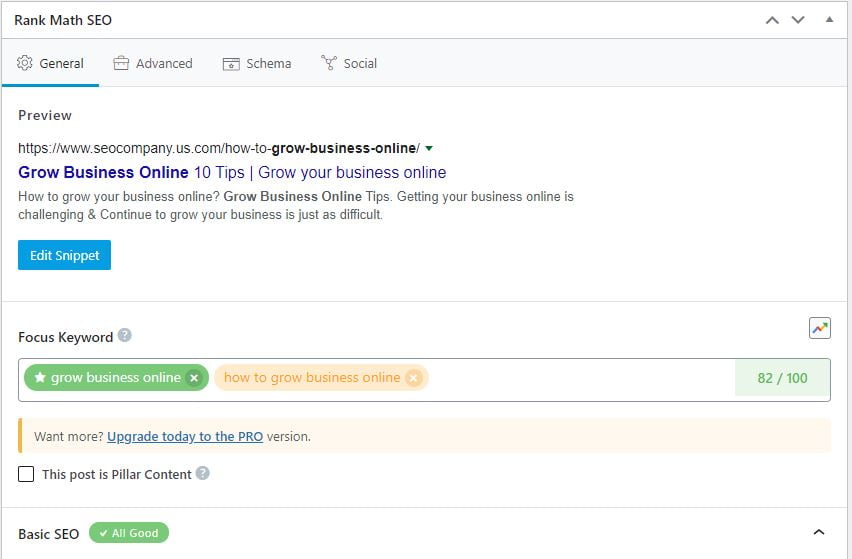Screen dimensions: 852x559
Task: Toggle Rank Math SEO panel collapse triangle
Action: [829, 20]
